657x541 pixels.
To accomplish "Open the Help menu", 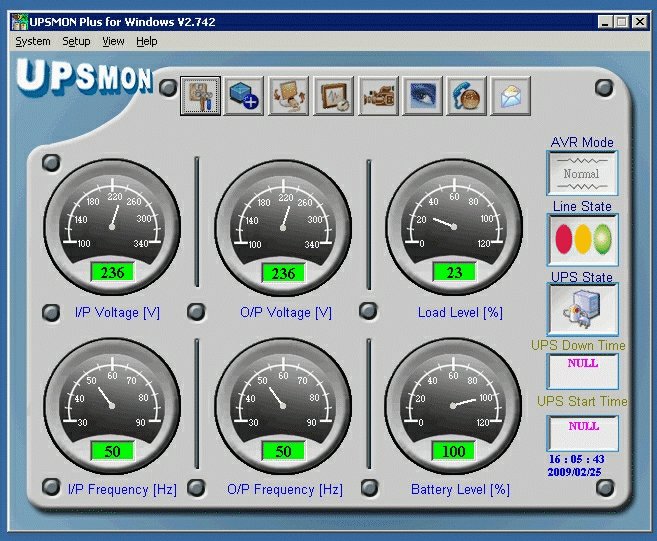I will point(147,41).
